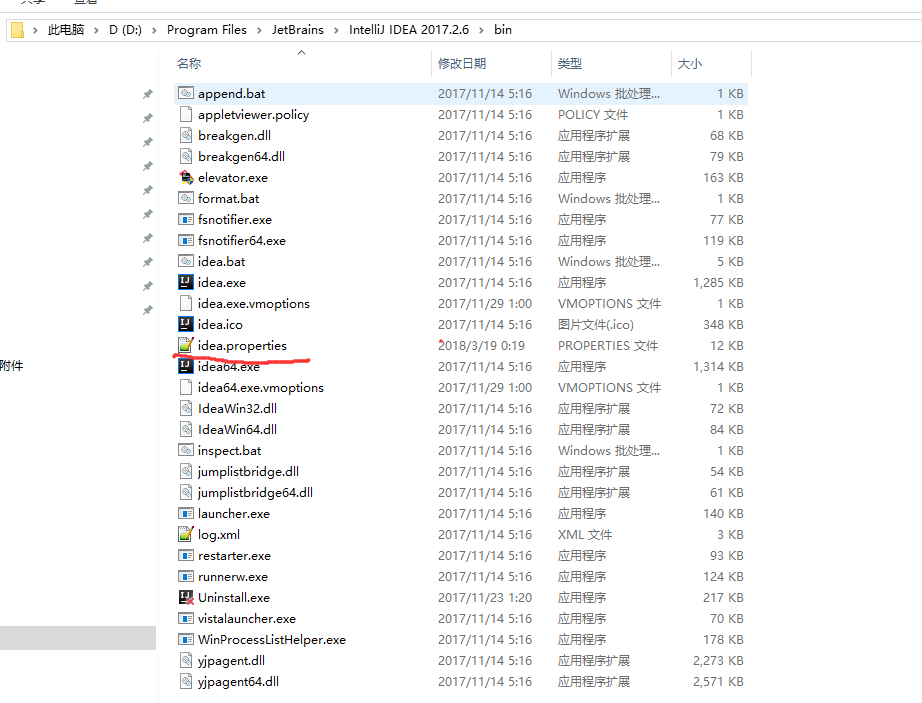Click the idea.bat file icon
922x703 pixels.
coord(186,261)
